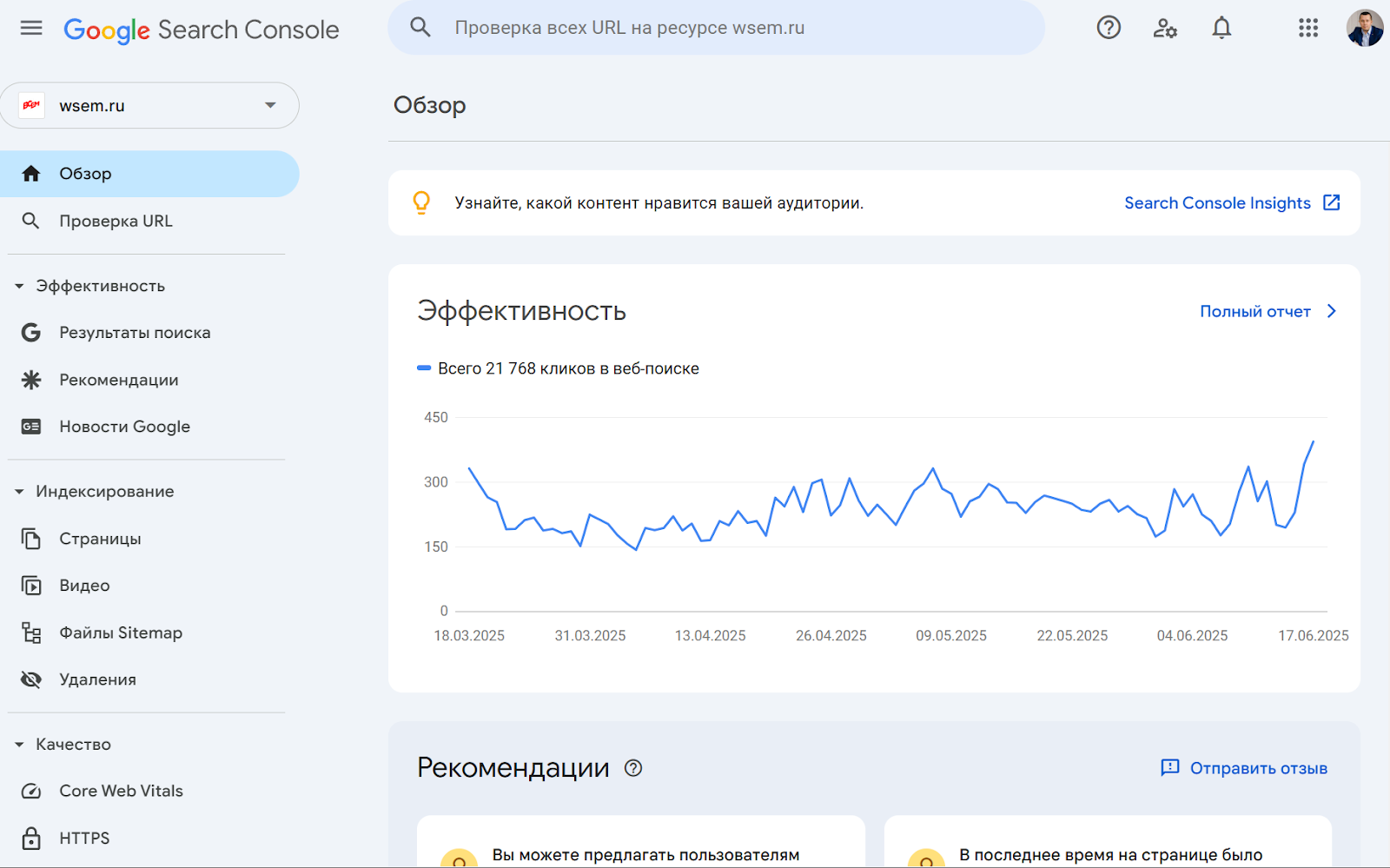The image size is (1390, 868).
Task: Click the 450 value on chart axis
Action: click(436, 418)
